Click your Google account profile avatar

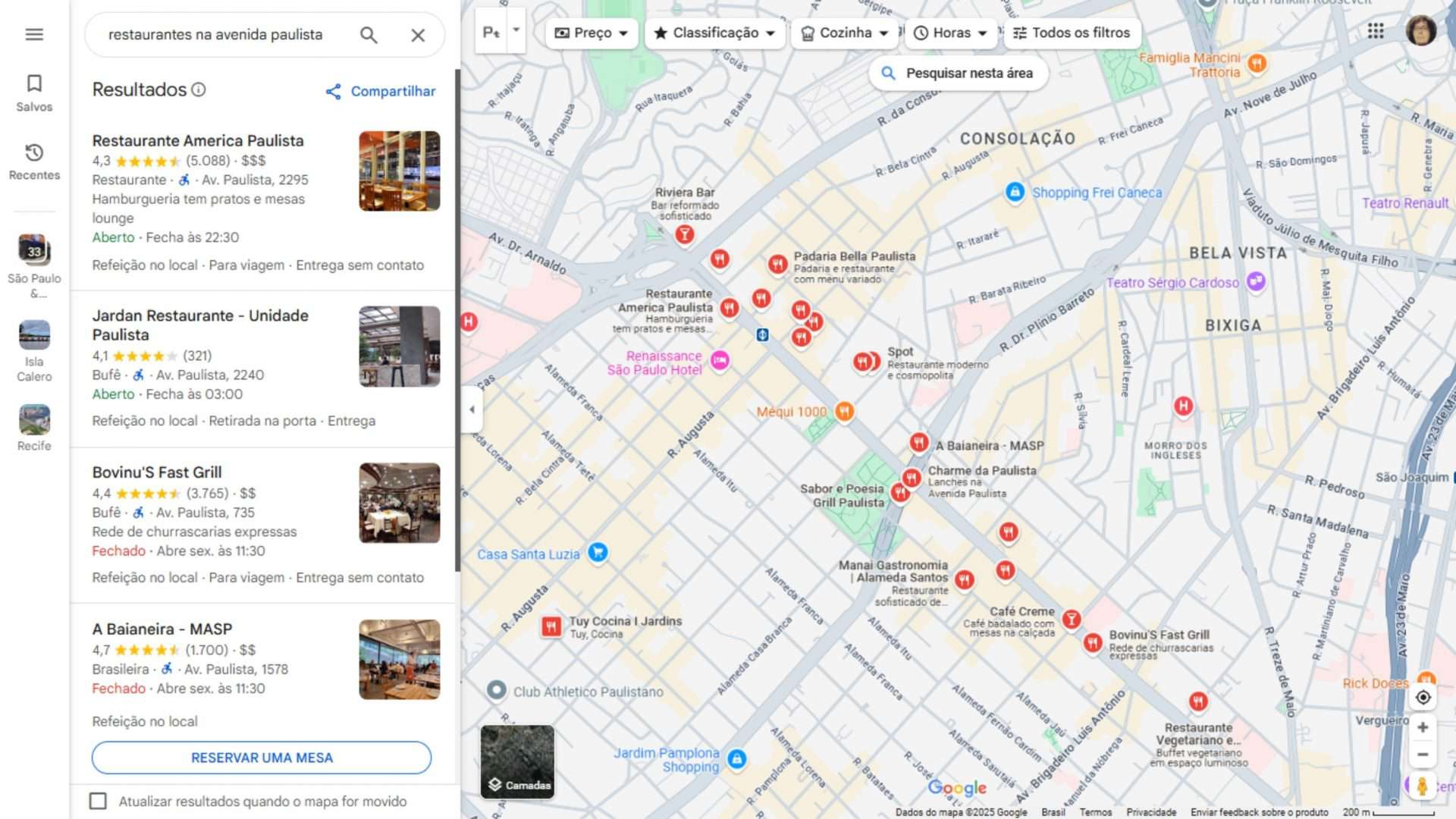[1423, 31]
